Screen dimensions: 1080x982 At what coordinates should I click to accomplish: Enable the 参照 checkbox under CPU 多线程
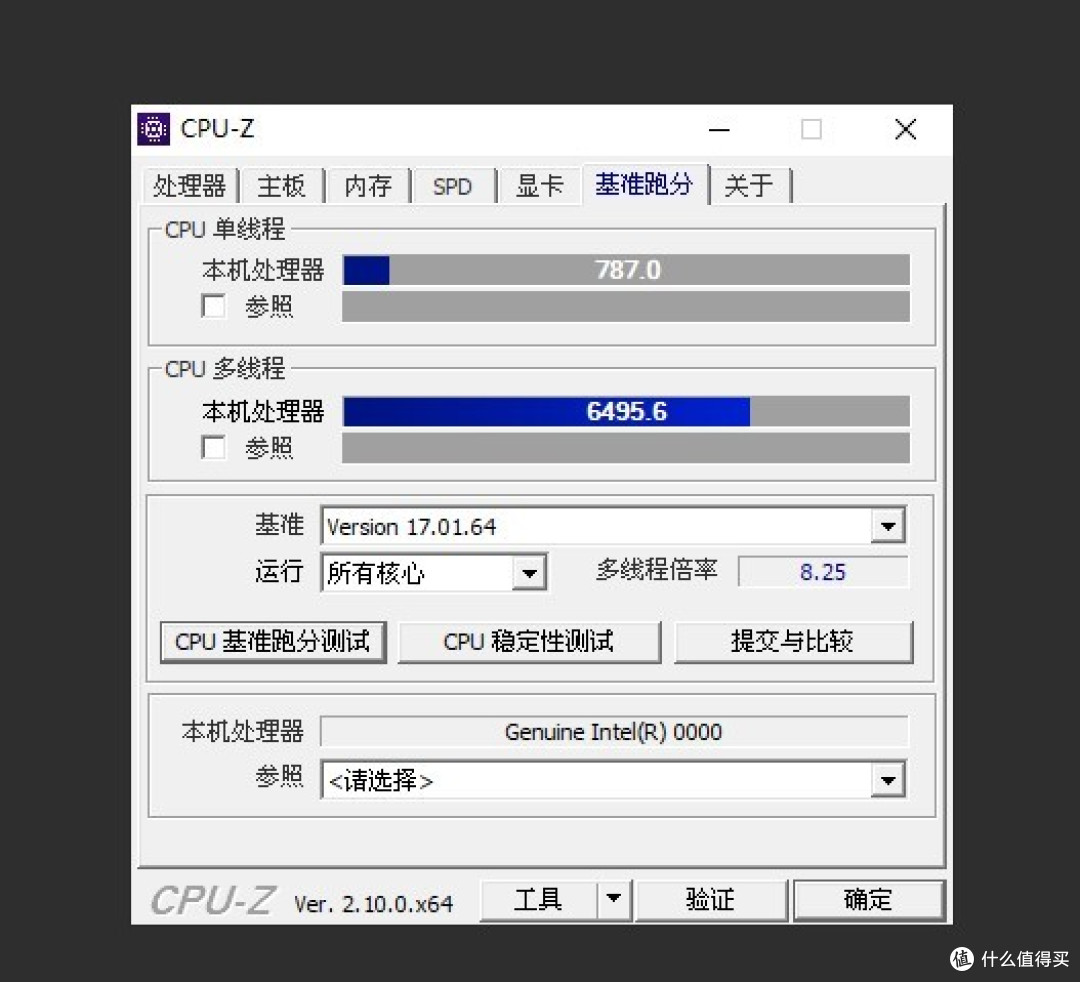tap(213, 448)
